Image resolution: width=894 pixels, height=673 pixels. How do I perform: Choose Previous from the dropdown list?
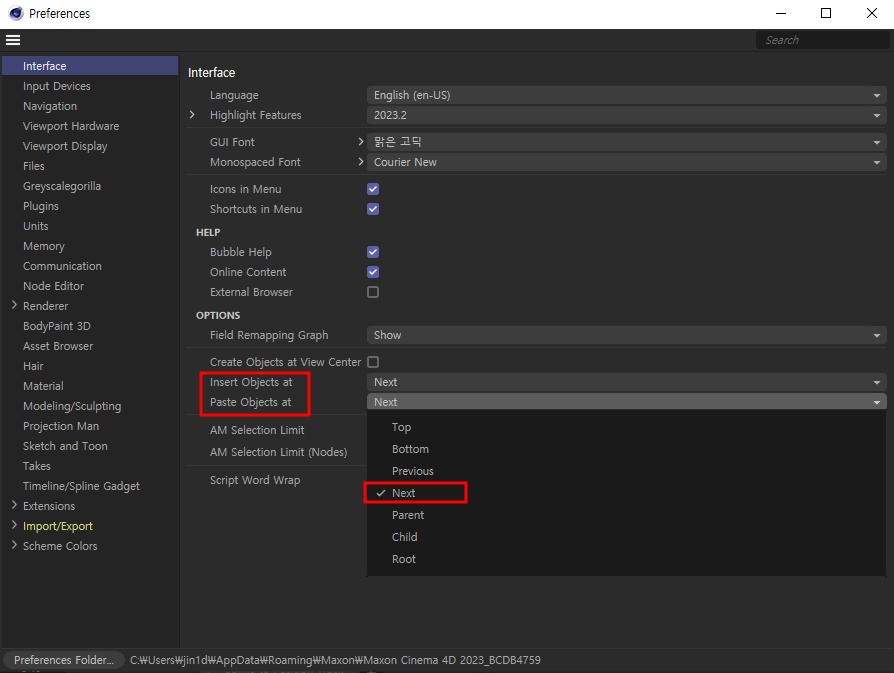[x=627, y=471]
